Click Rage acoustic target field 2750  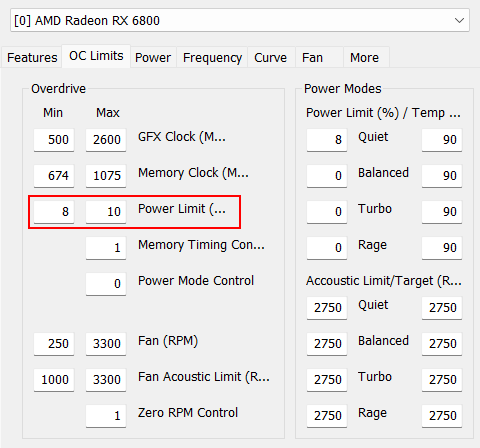(x=442, y=416)
